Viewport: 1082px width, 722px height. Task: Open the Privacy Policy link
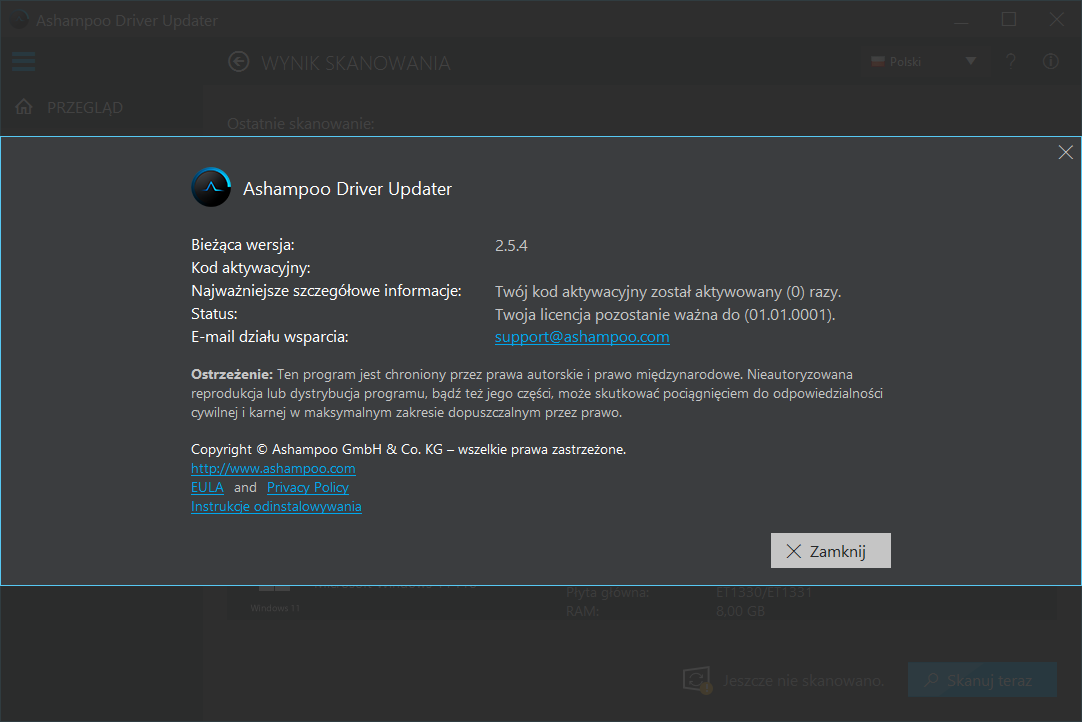click(x=308, y=487)
